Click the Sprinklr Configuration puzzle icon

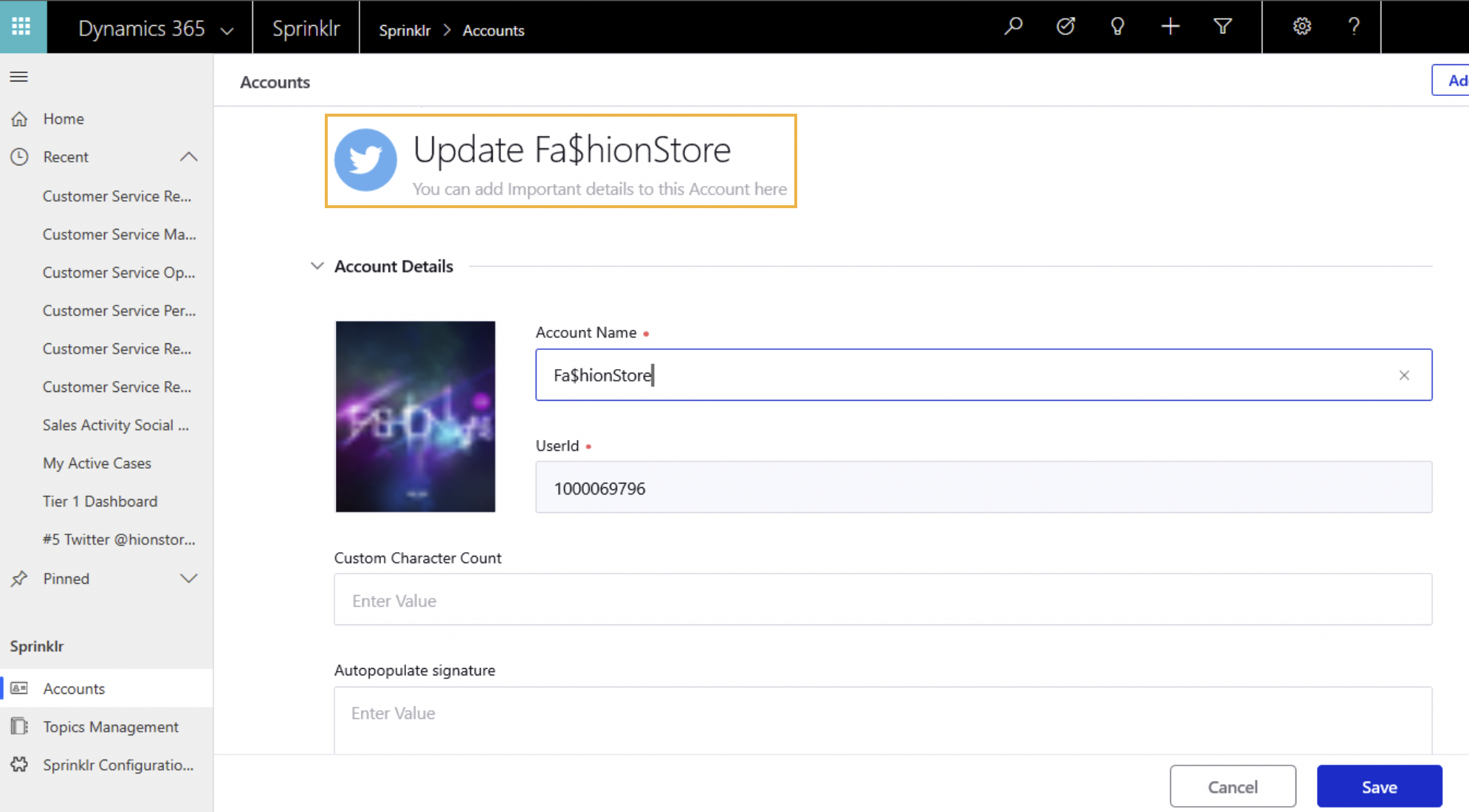[20, 765]
